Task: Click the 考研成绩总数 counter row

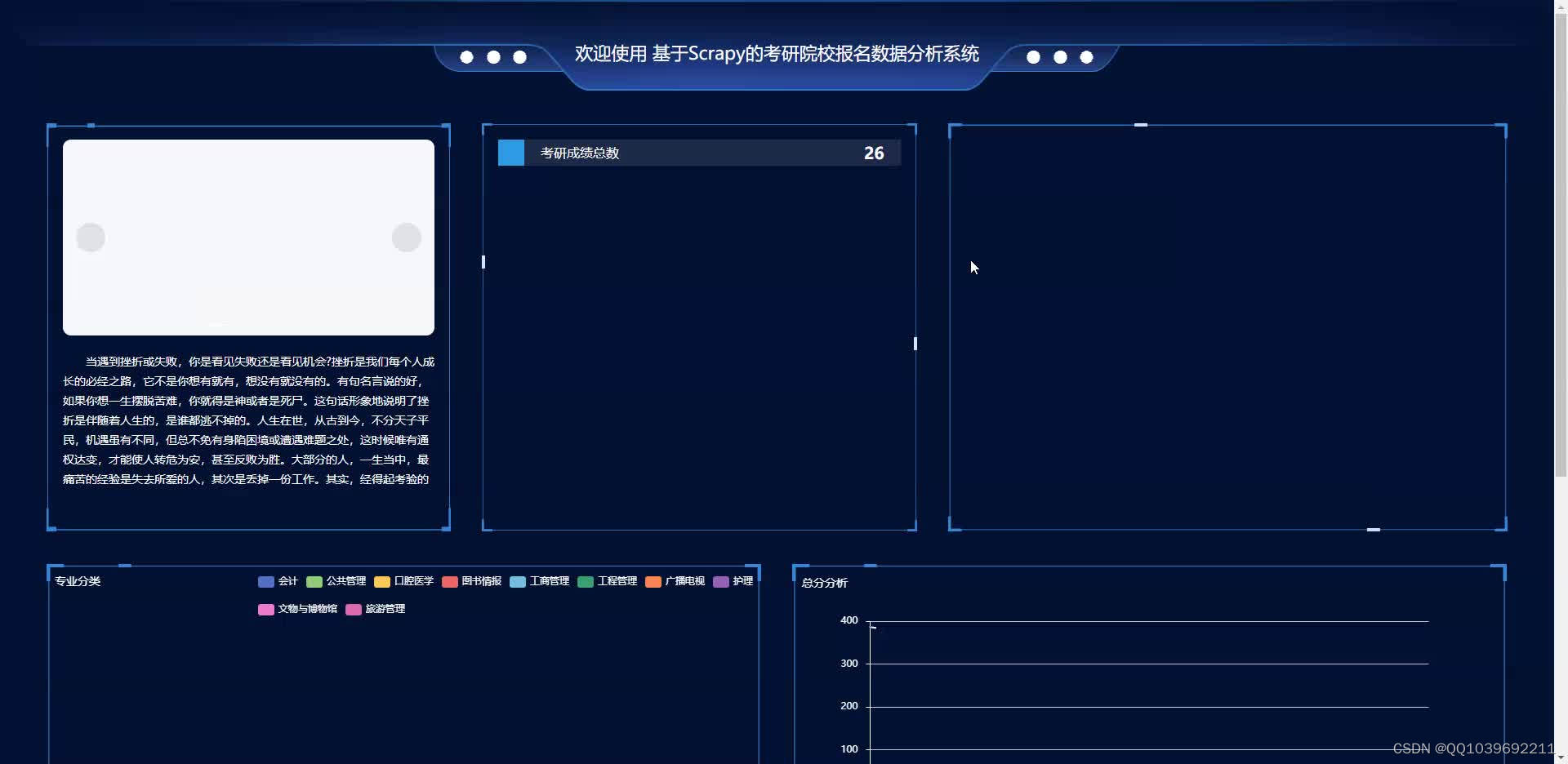Action: click(x=699, y=153)
